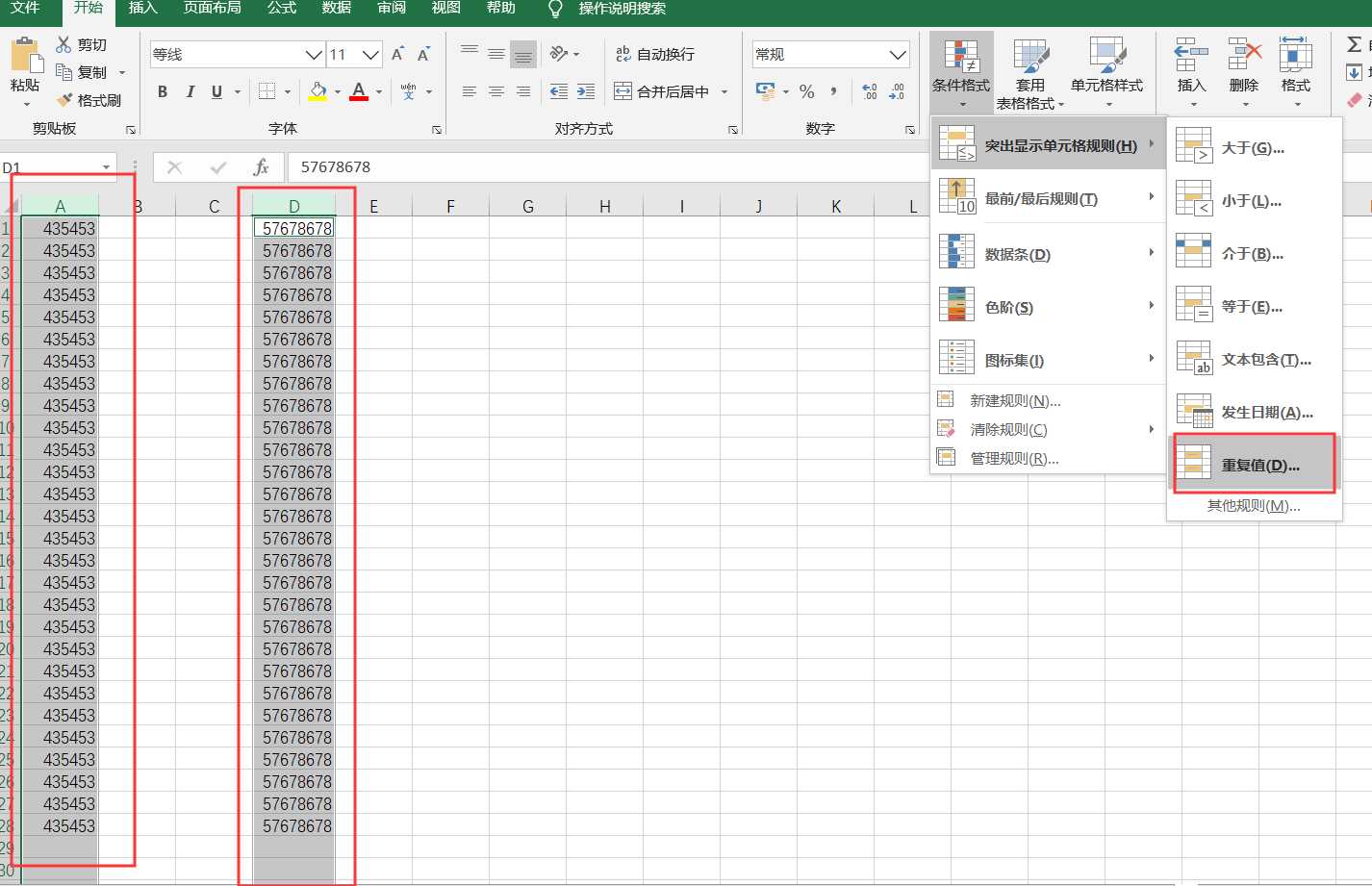This screenshot has height=886, width=1372.
Task: Open the 色阶 submenu
Action: click(x=1048, y=306)
